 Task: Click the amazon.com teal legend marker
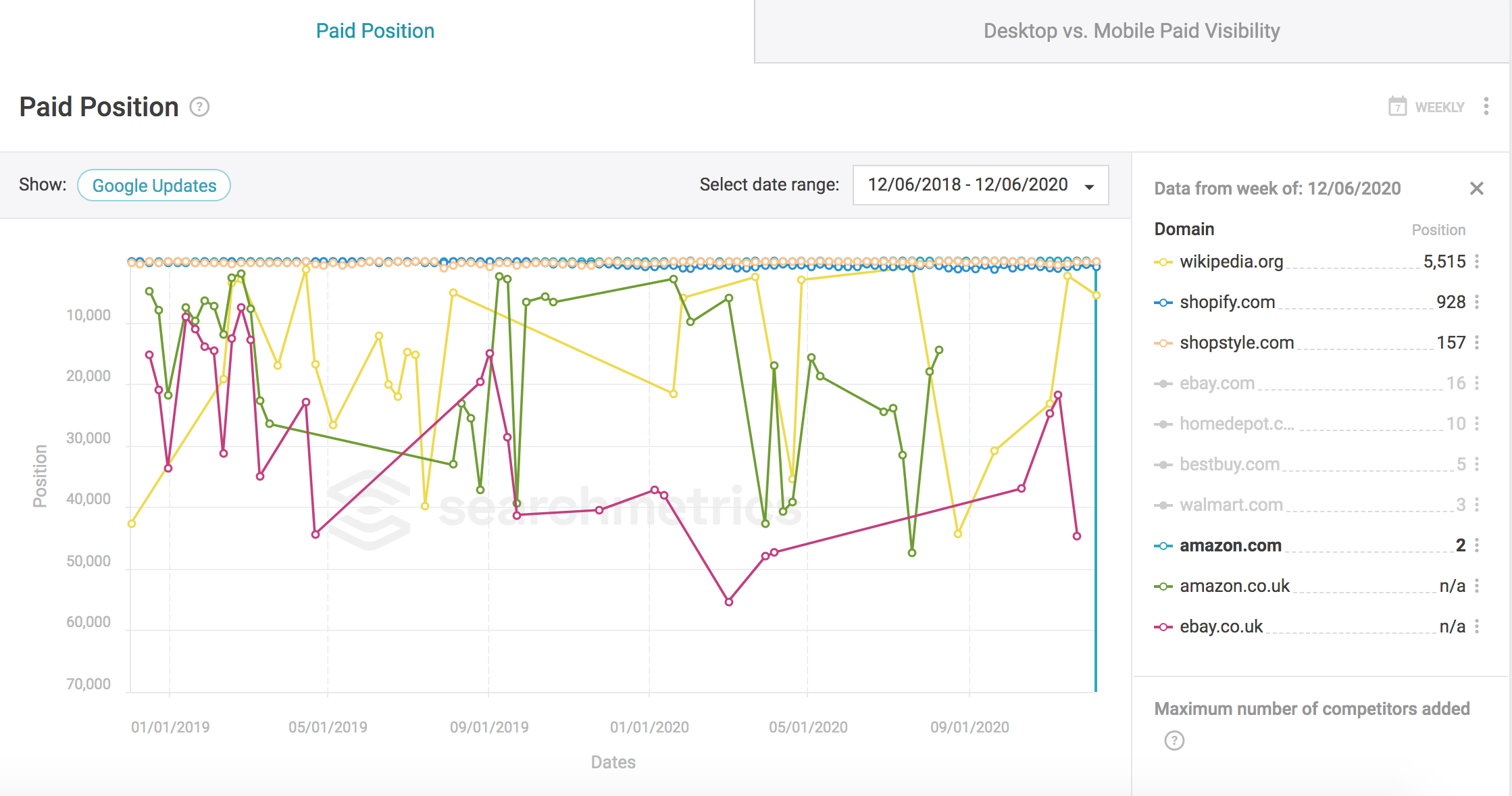click(x=1163, y=546)
